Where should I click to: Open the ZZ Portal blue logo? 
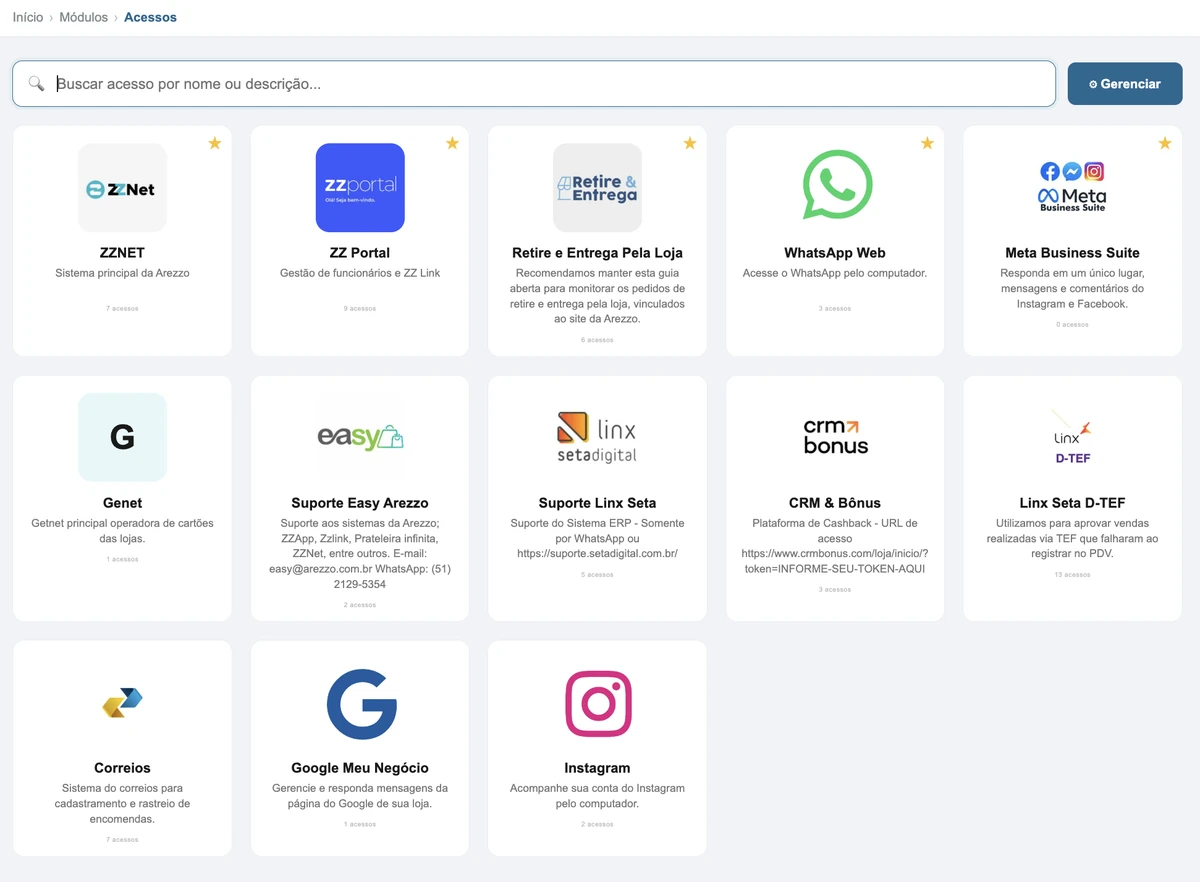pyautogui.click(x=360, y=188)
